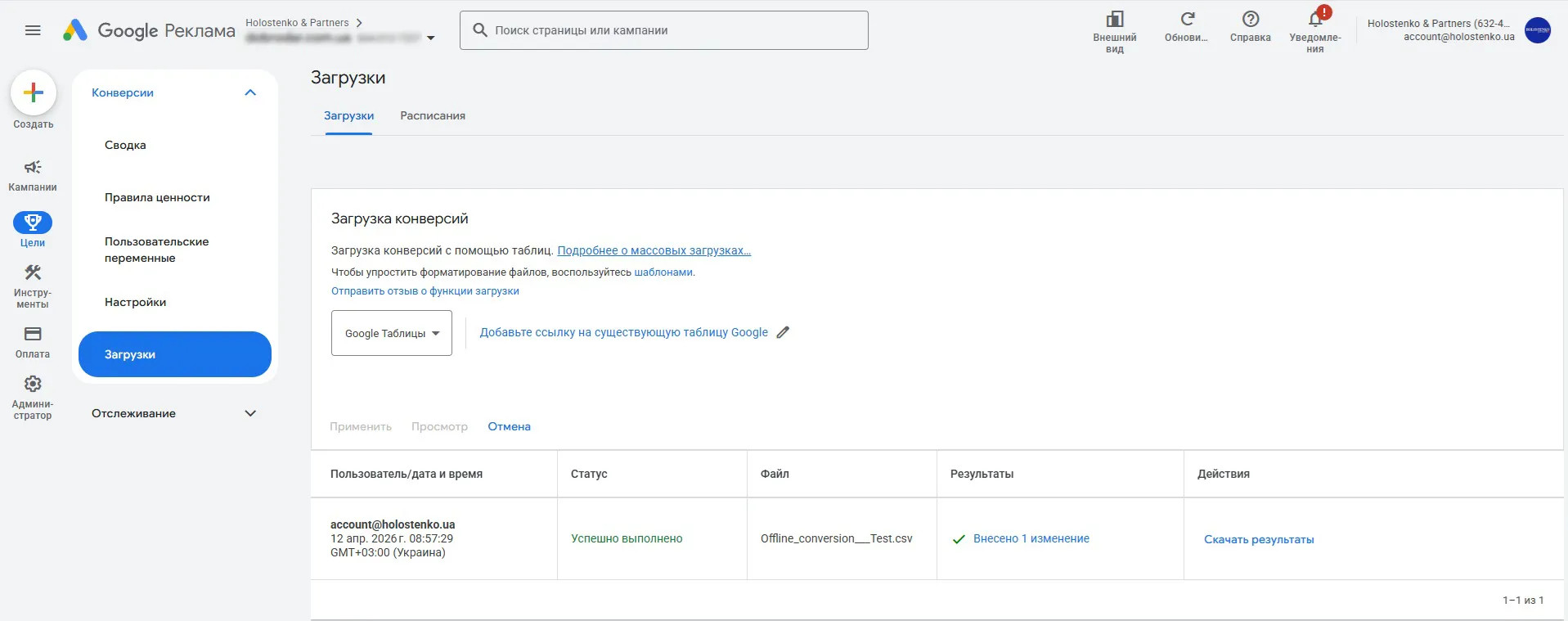Open Администратор gear icon
1568x621 pixels.
(x=33, y=384)
